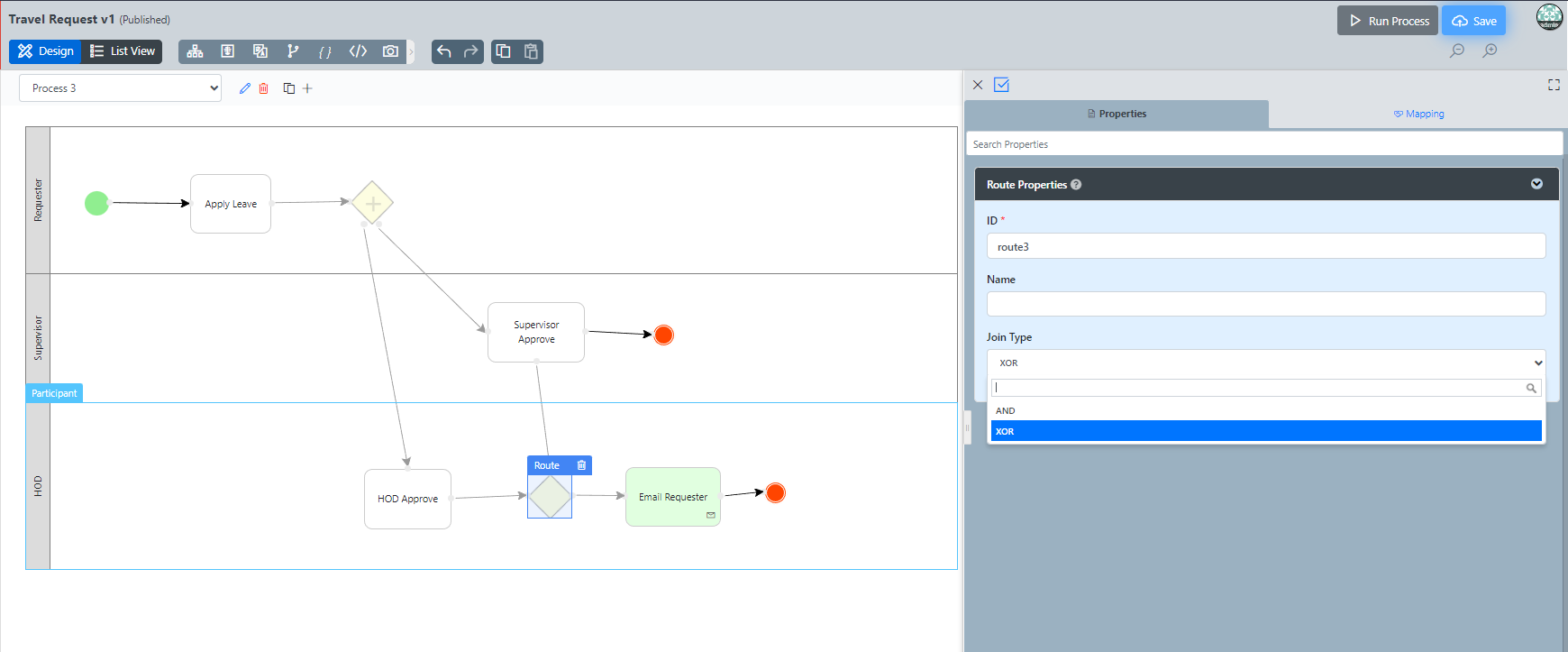Open the Process 3 dropdown
1568x652 pixels.
120,88
